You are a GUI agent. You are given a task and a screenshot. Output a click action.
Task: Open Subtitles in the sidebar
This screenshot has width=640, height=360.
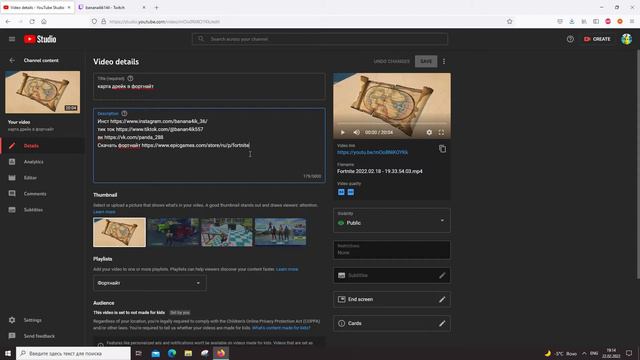pos(42,209)
